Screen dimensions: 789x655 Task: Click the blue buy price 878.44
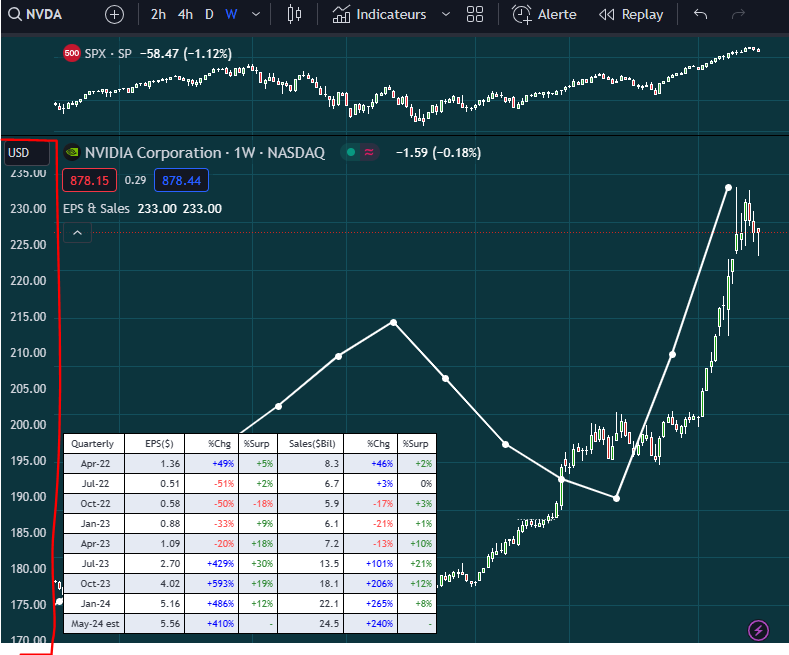click(182, 180)
